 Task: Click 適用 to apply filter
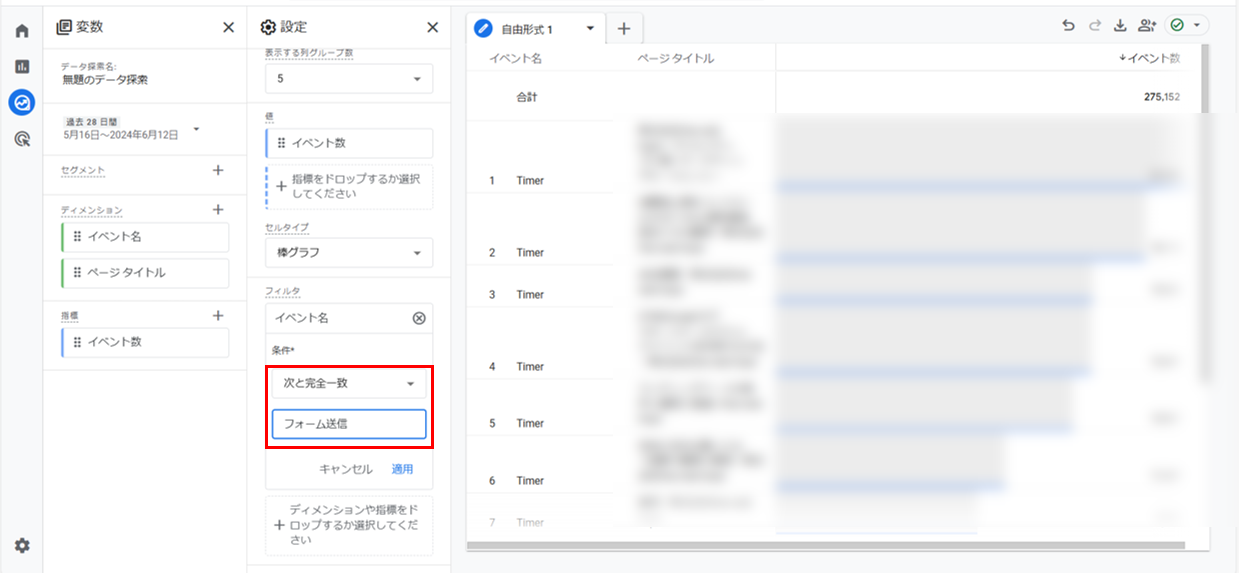[x=402, y=469]
